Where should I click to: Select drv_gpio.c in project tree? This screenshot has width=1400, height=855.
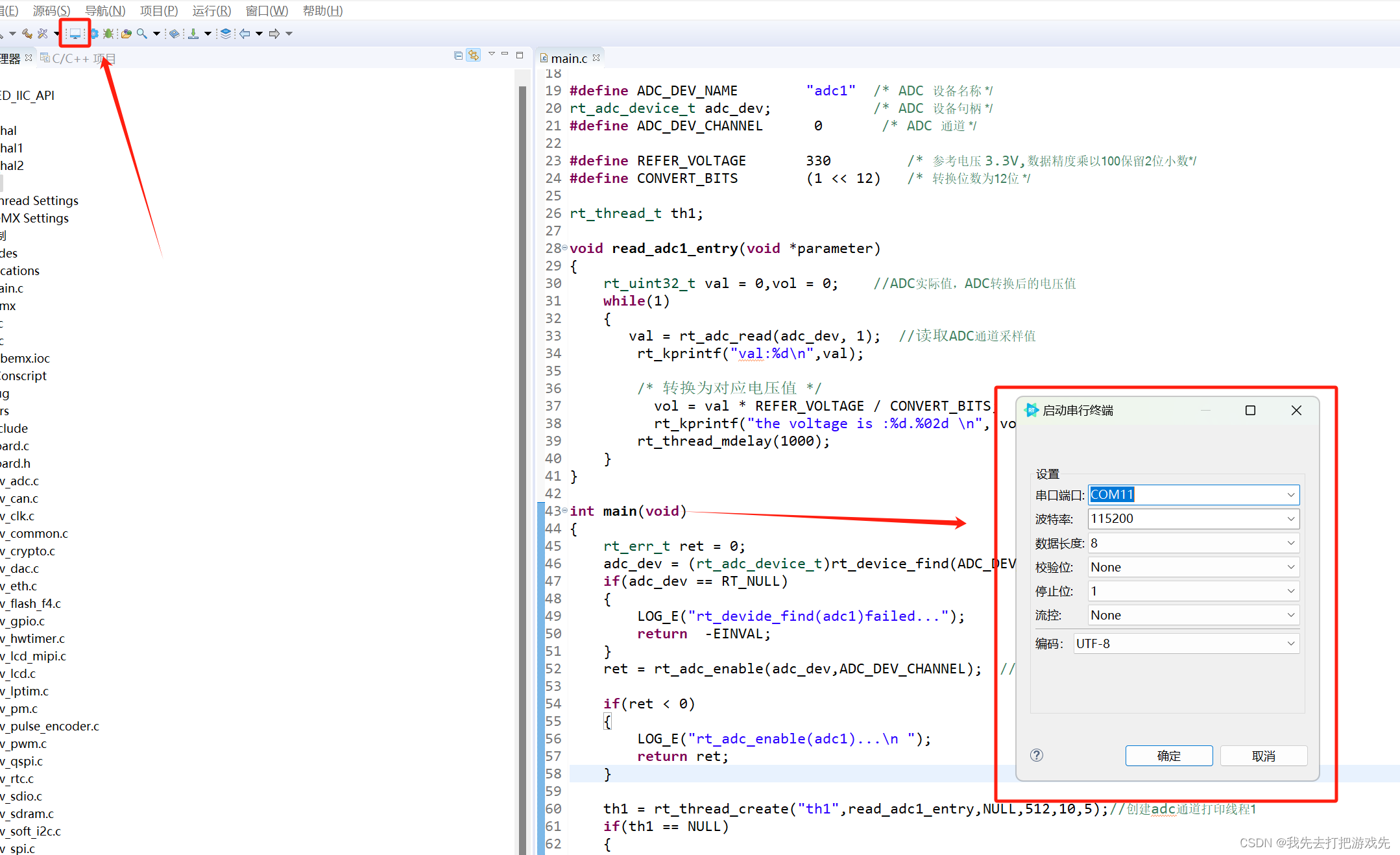[x=23, y=621]
